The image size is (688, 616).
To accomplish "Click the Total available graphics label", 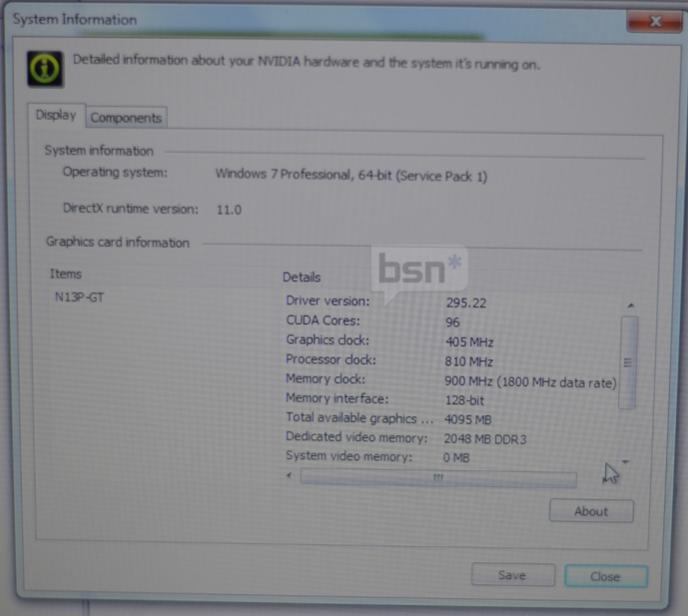I will point(359,418).
